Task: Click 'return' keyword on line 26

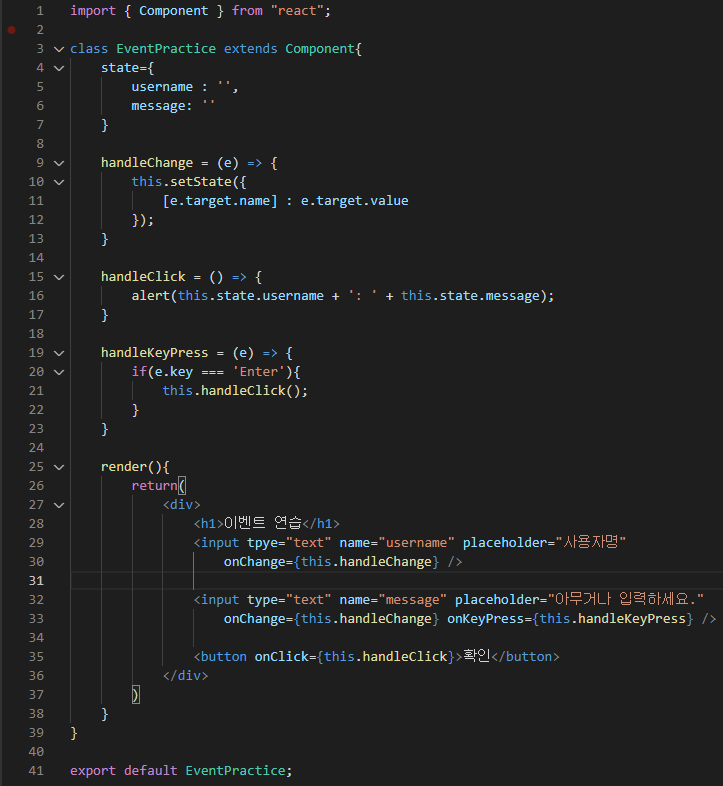Action: tap(154, 486)
